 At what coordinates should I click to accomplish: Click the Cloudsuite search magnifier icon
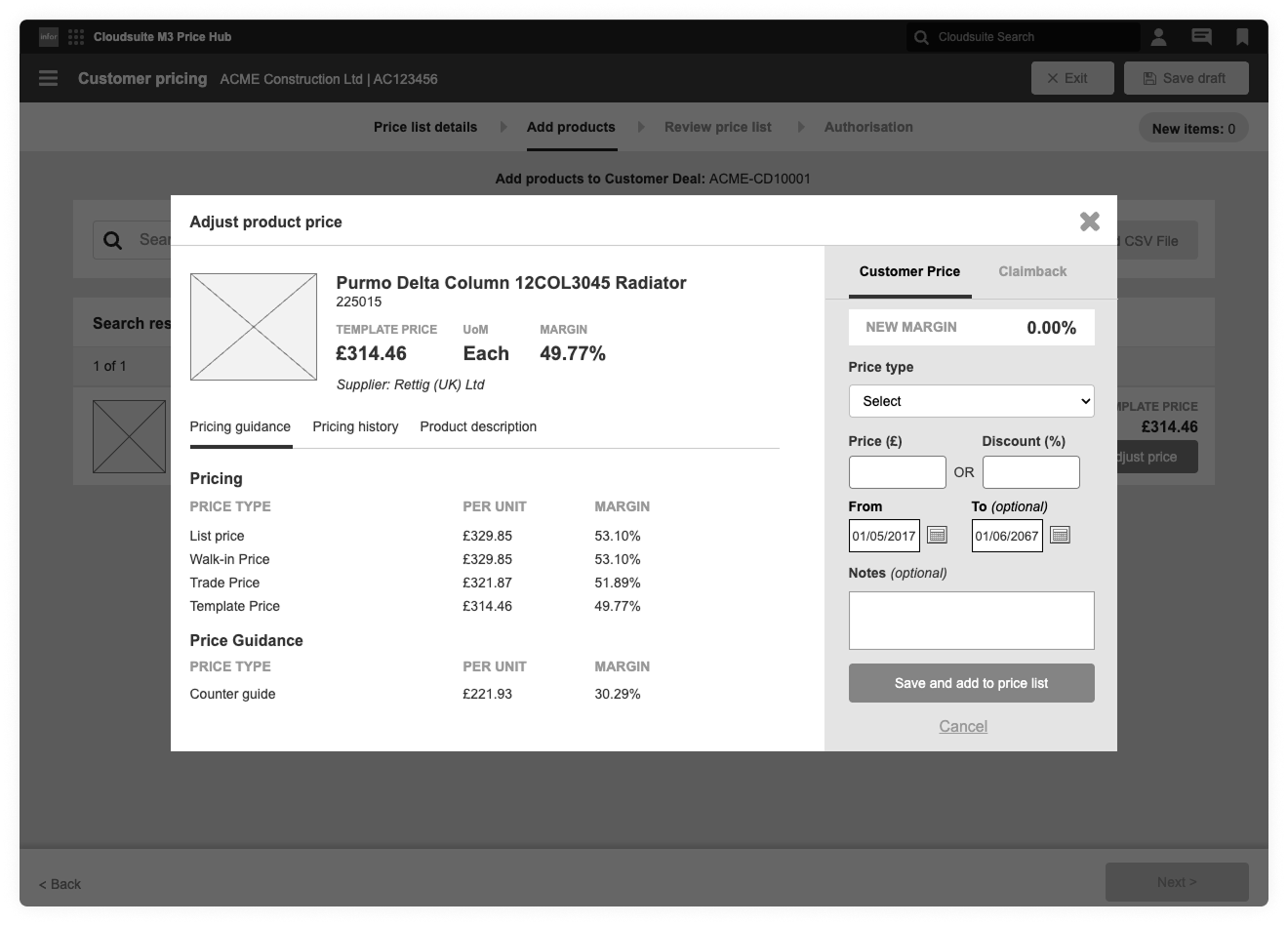tap(921, 37)
